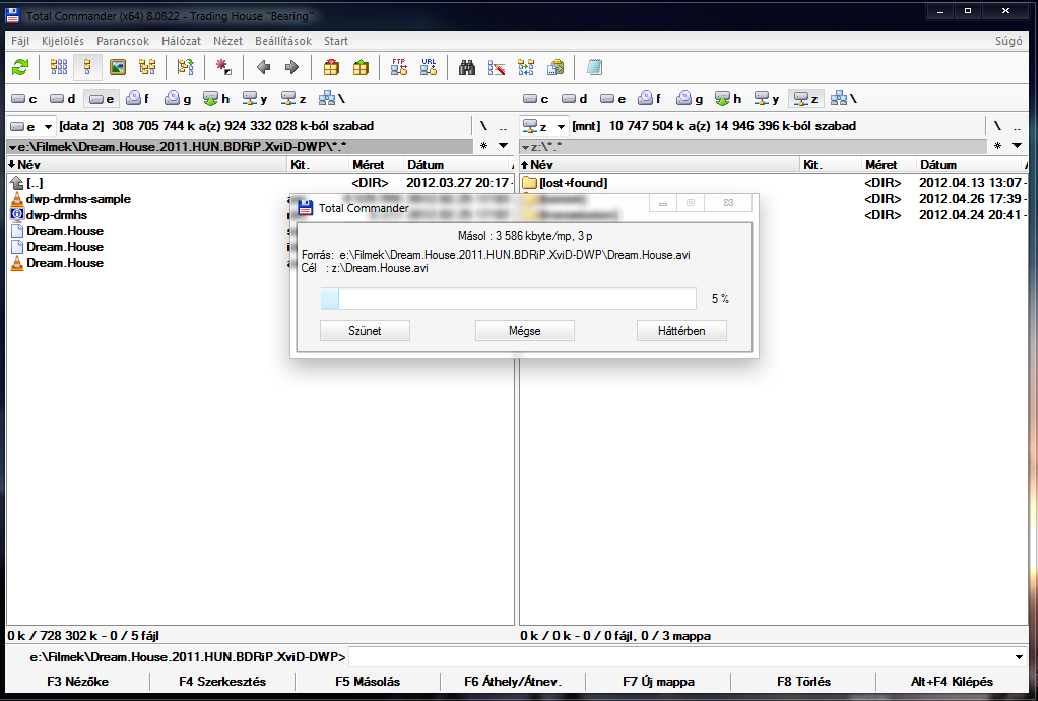Viewport: 1038px width, 701px height.
Task: Open the Súgó help menu
Action: coord(1008,41)
